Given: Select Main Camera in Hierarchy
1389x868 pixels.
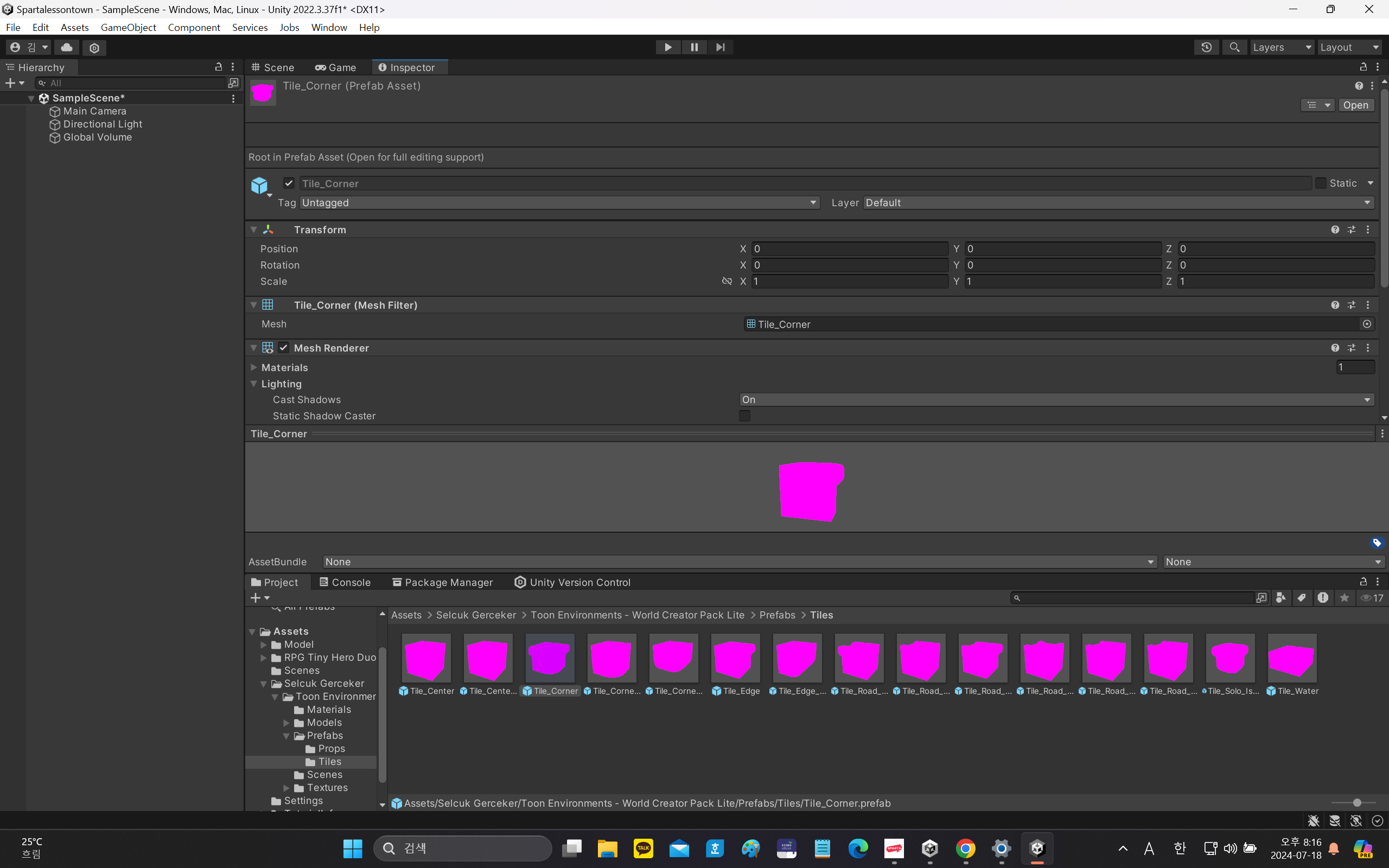Looking at the screenshot, I should pos(95,111).
